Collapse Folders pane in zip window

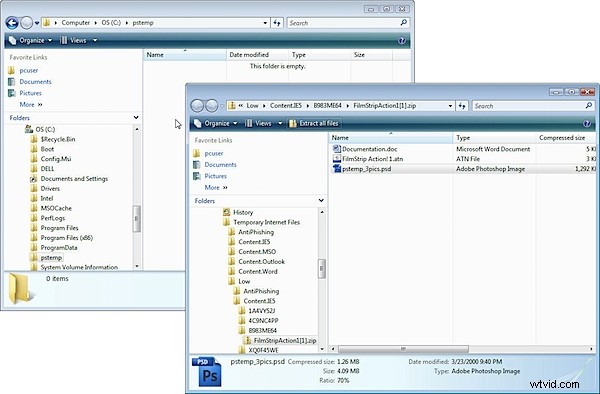click(321, 201)
